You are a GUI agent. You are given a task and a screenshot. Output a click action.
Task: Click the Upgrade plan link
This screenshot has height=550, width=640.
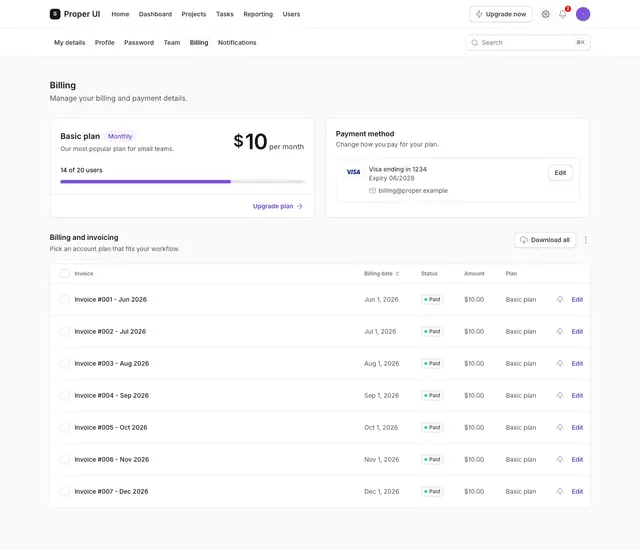point(277,206)
